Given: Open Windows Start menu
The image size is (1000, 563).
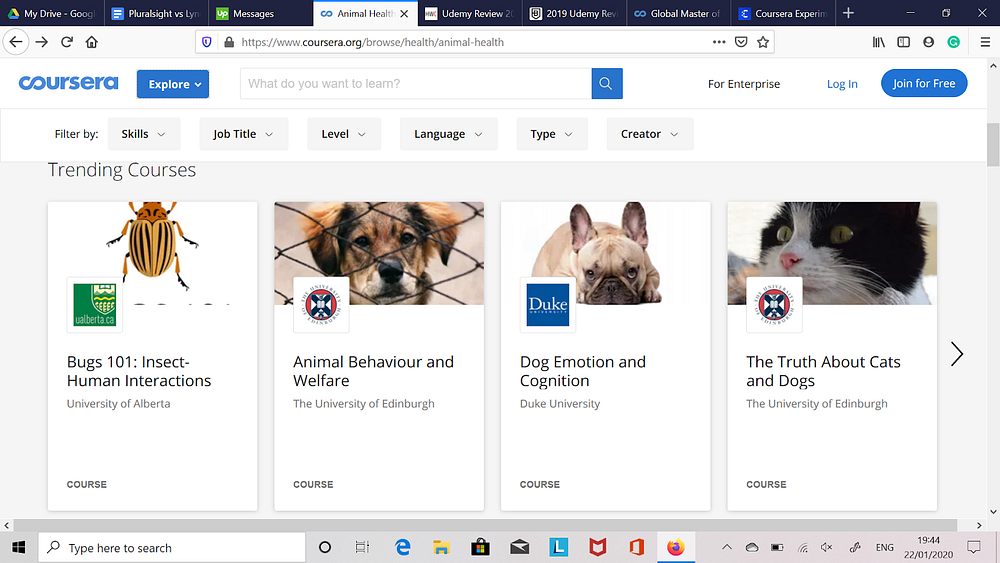Looking at the screenshot, I should click(x=18, y=548).
